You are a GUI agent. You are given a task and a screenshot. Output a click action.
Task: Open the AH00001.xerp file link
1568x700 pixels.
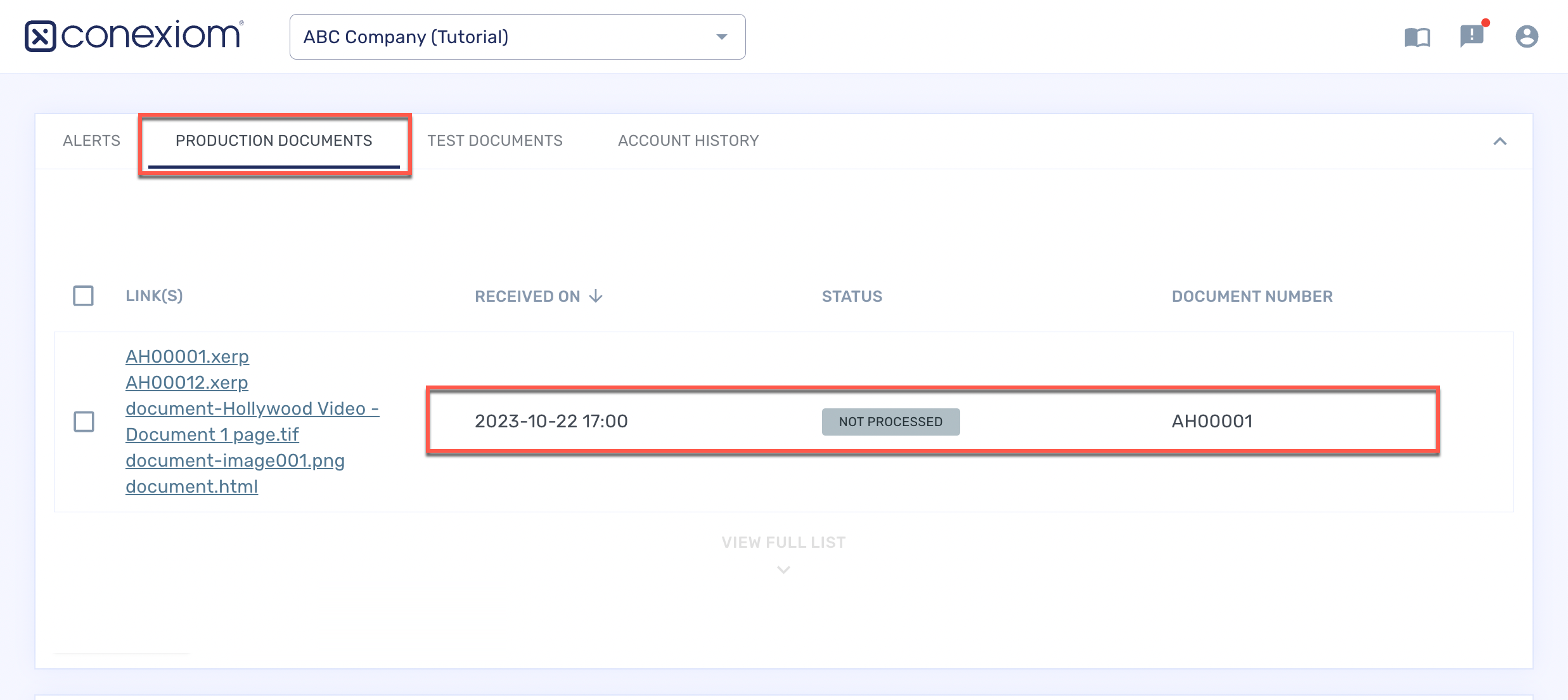[187, 356]
